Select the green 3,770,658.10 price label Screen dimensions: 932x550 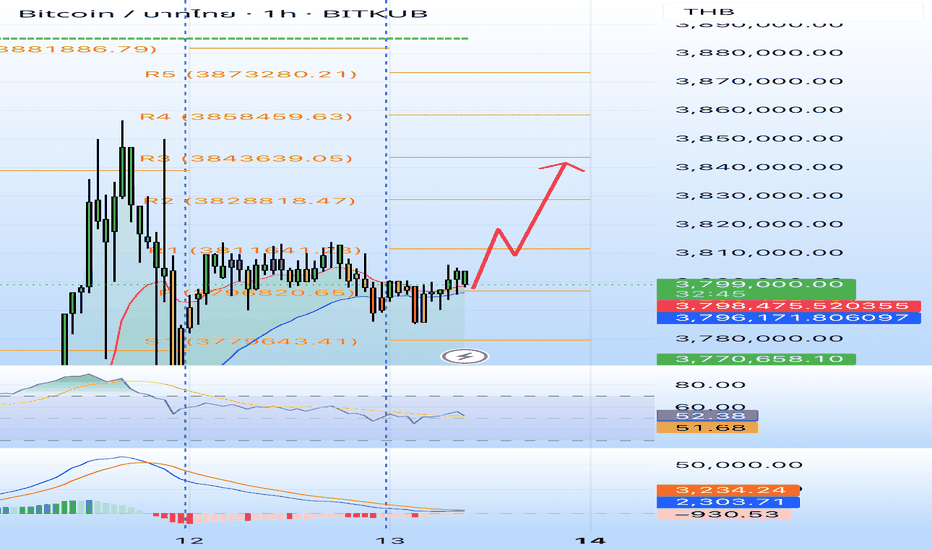(x=756, y=359)
